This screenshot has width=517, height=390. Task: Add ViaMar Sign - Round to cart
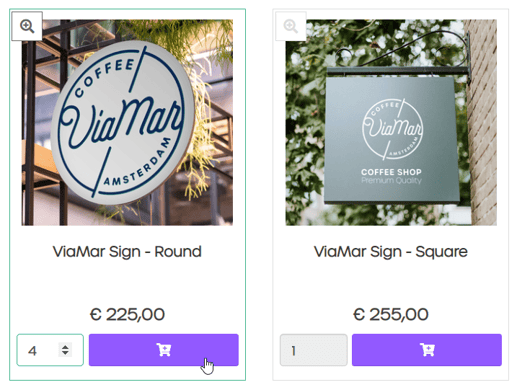[x=164, y=350]
